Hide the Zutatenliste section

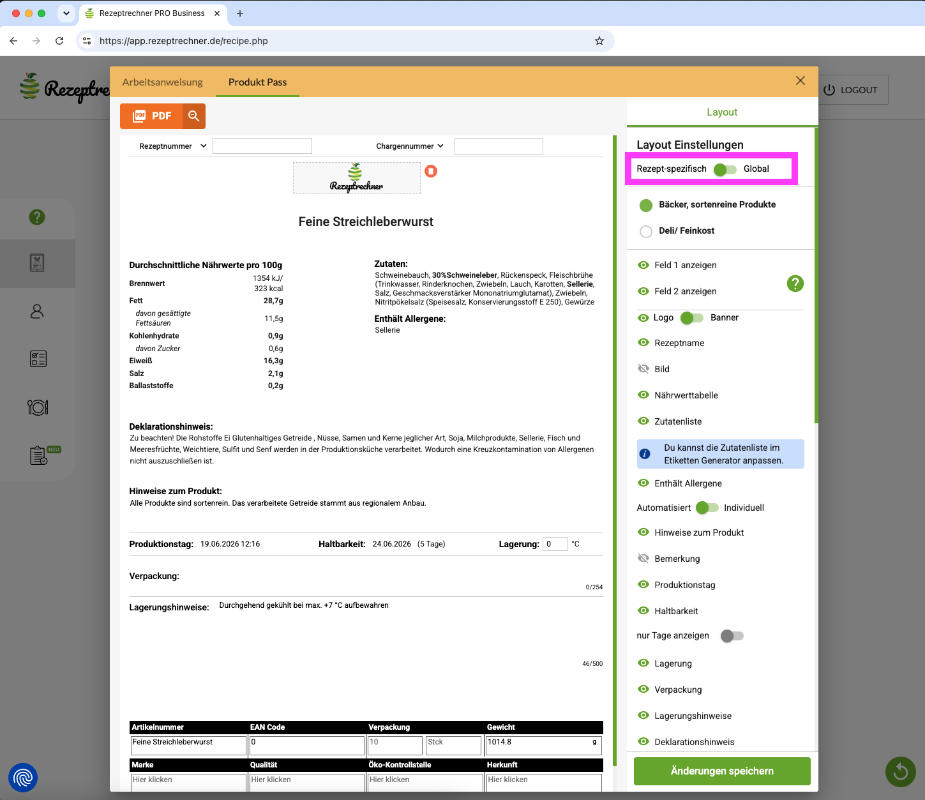[x=644, y=421]
